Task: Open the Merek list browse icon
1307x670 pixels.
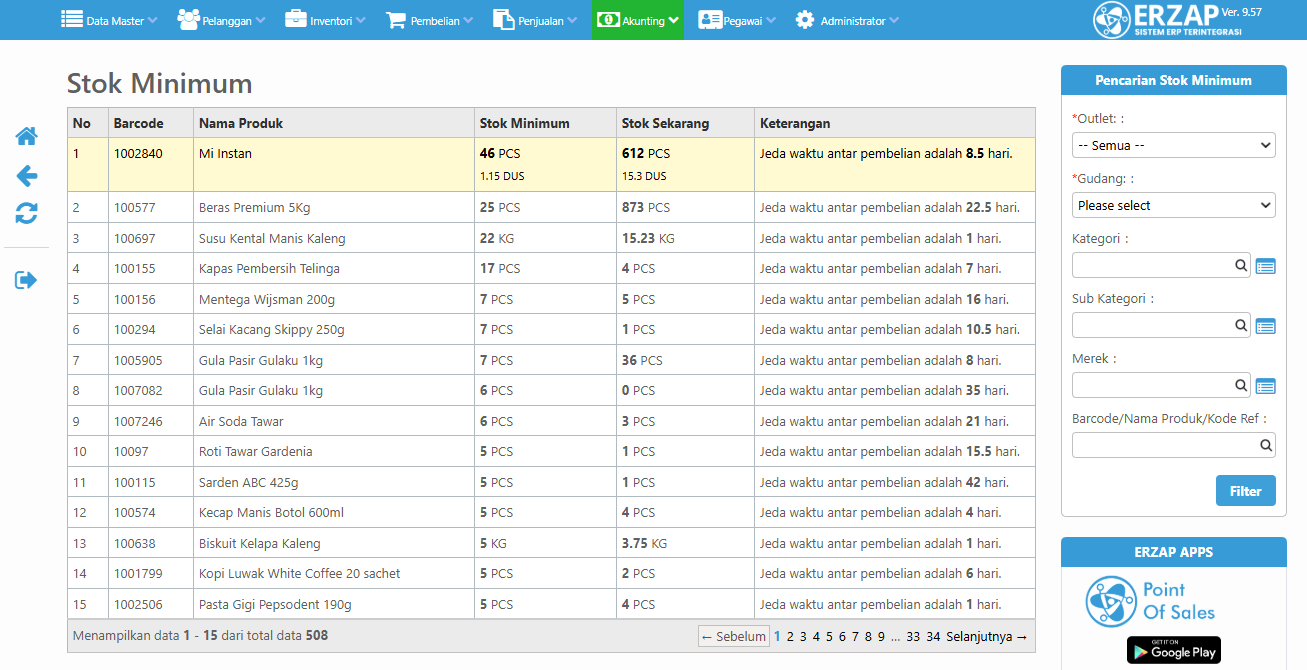Action: pyautogui.click(x=1265, y=386)
